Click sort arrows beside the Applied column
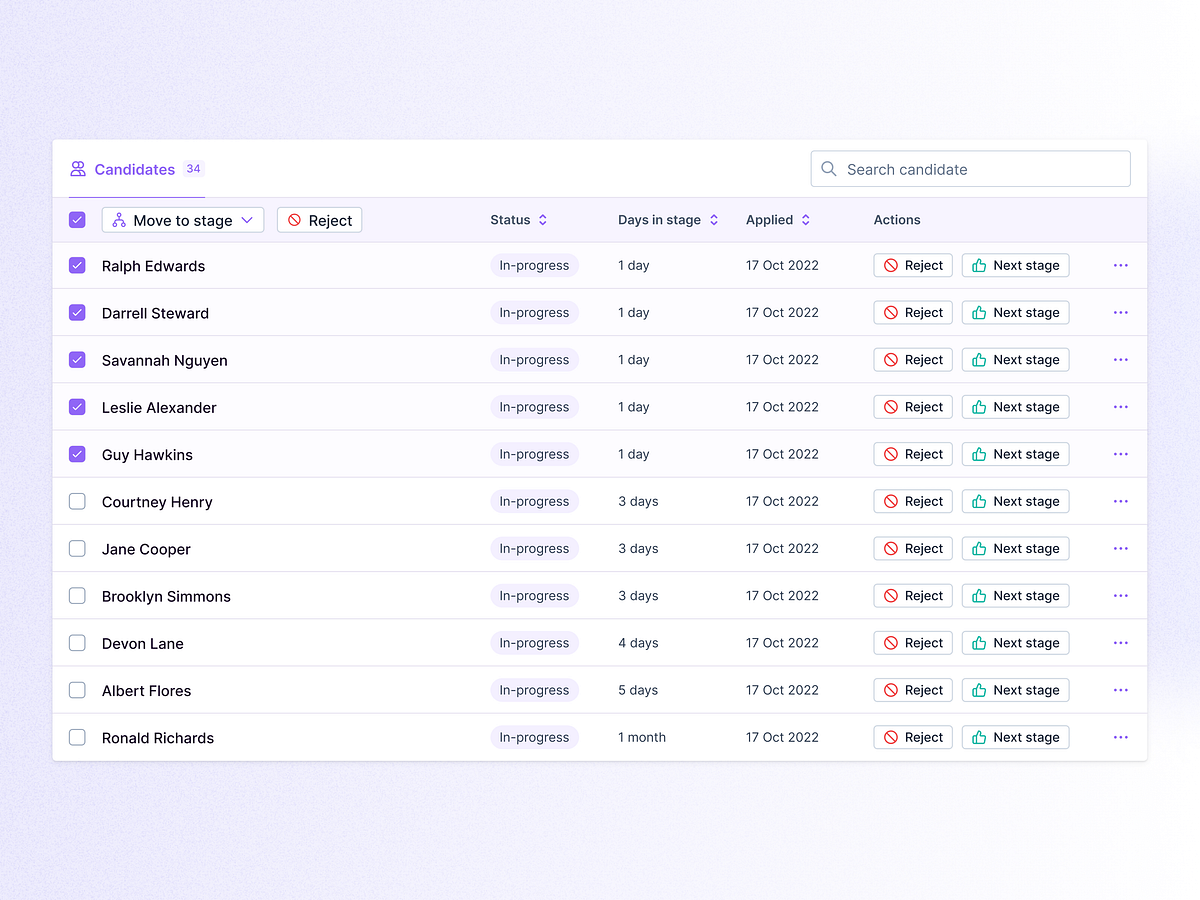The image size is (1200, 900). [x=806, y=220]
